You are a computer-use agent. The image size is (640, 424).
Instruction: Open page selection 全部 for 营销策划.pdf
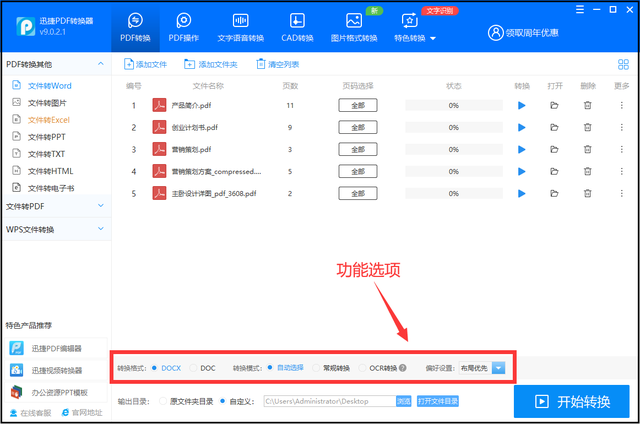click(358, 150)
